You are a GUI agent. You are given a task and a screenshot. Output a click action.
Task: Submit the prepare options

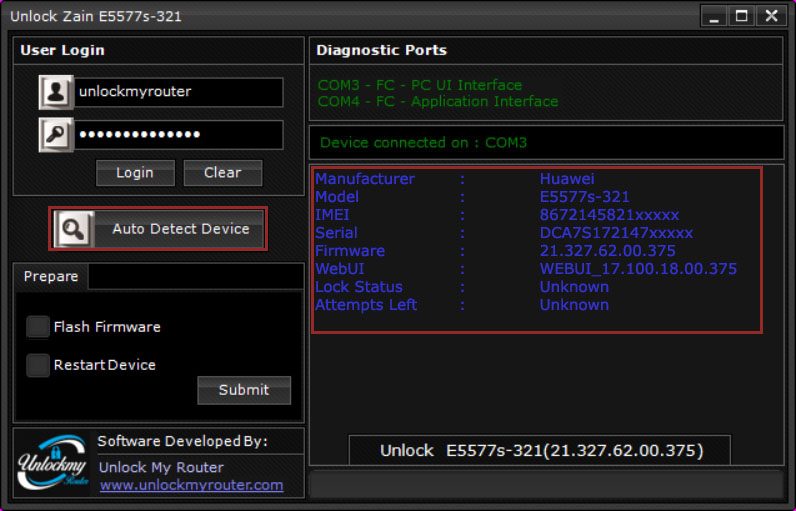coord(244,390)
